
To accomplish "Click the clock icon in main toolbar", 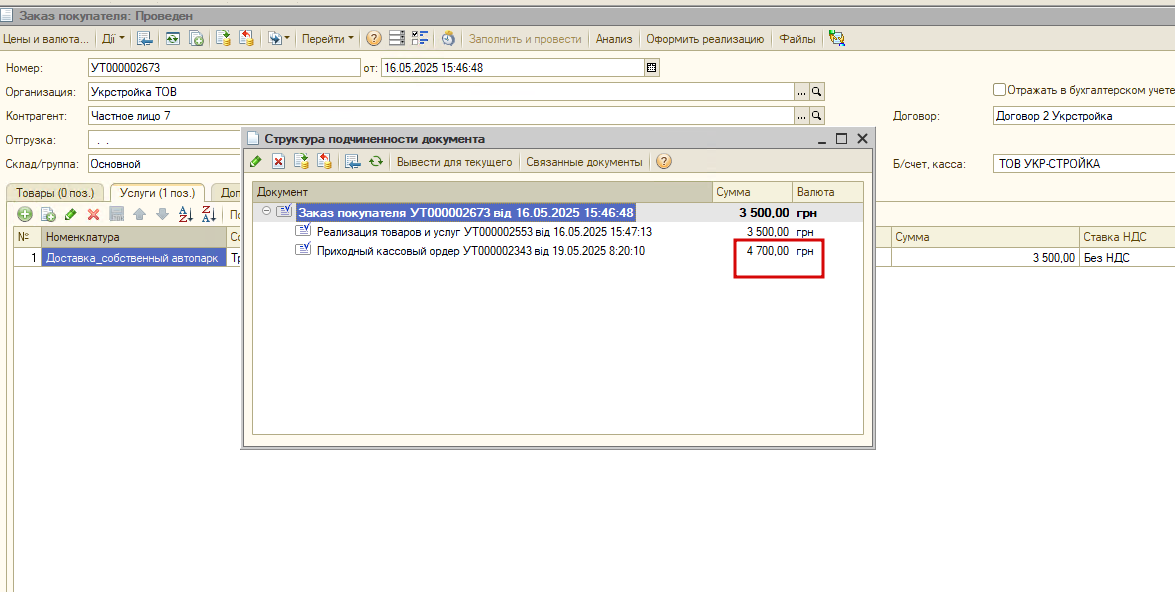I will [448, 38].
